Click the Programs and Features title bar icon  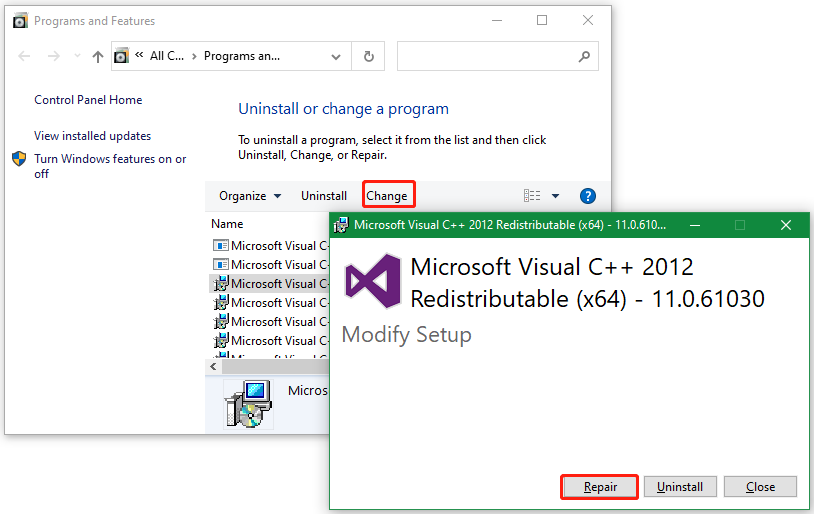click(x=20, y=21)
